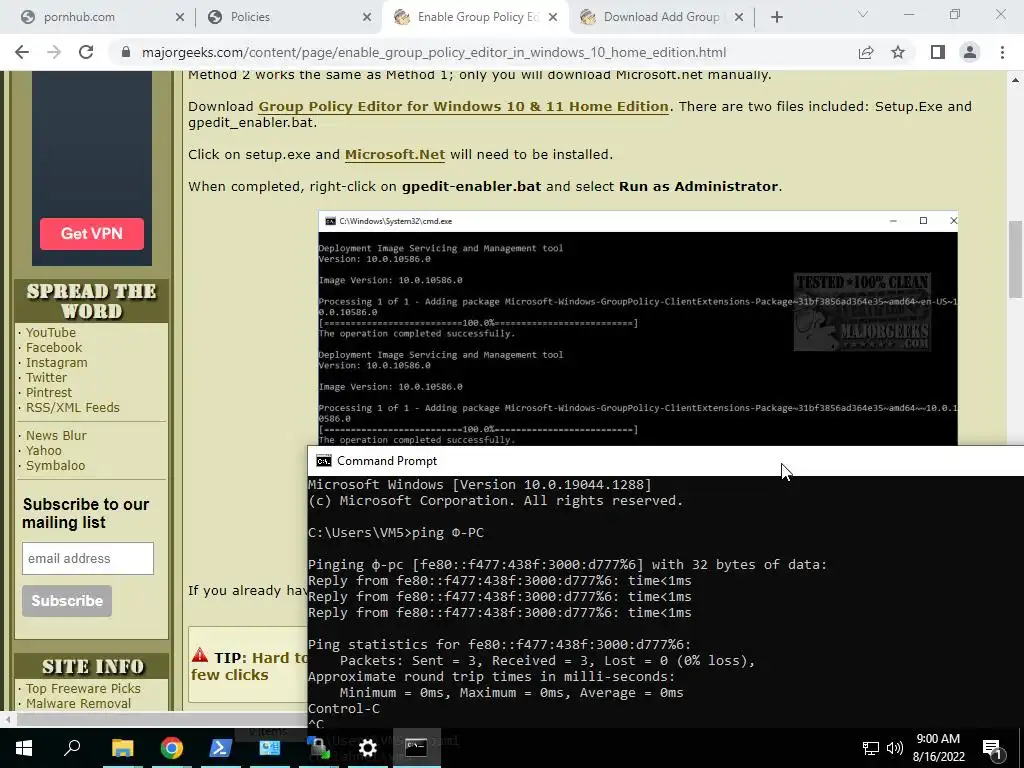Open Facebook sidebar link
This screenshot has height=768, width=1024.
point(54,347)
